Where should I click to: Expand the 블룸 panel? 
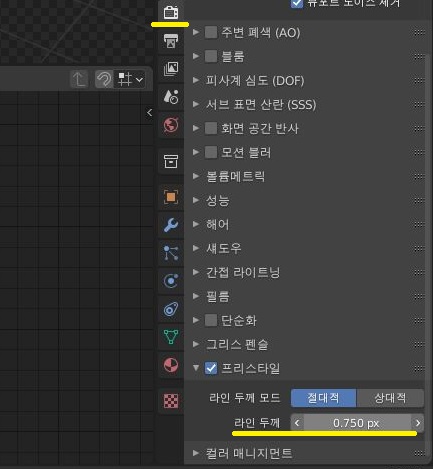196,56
